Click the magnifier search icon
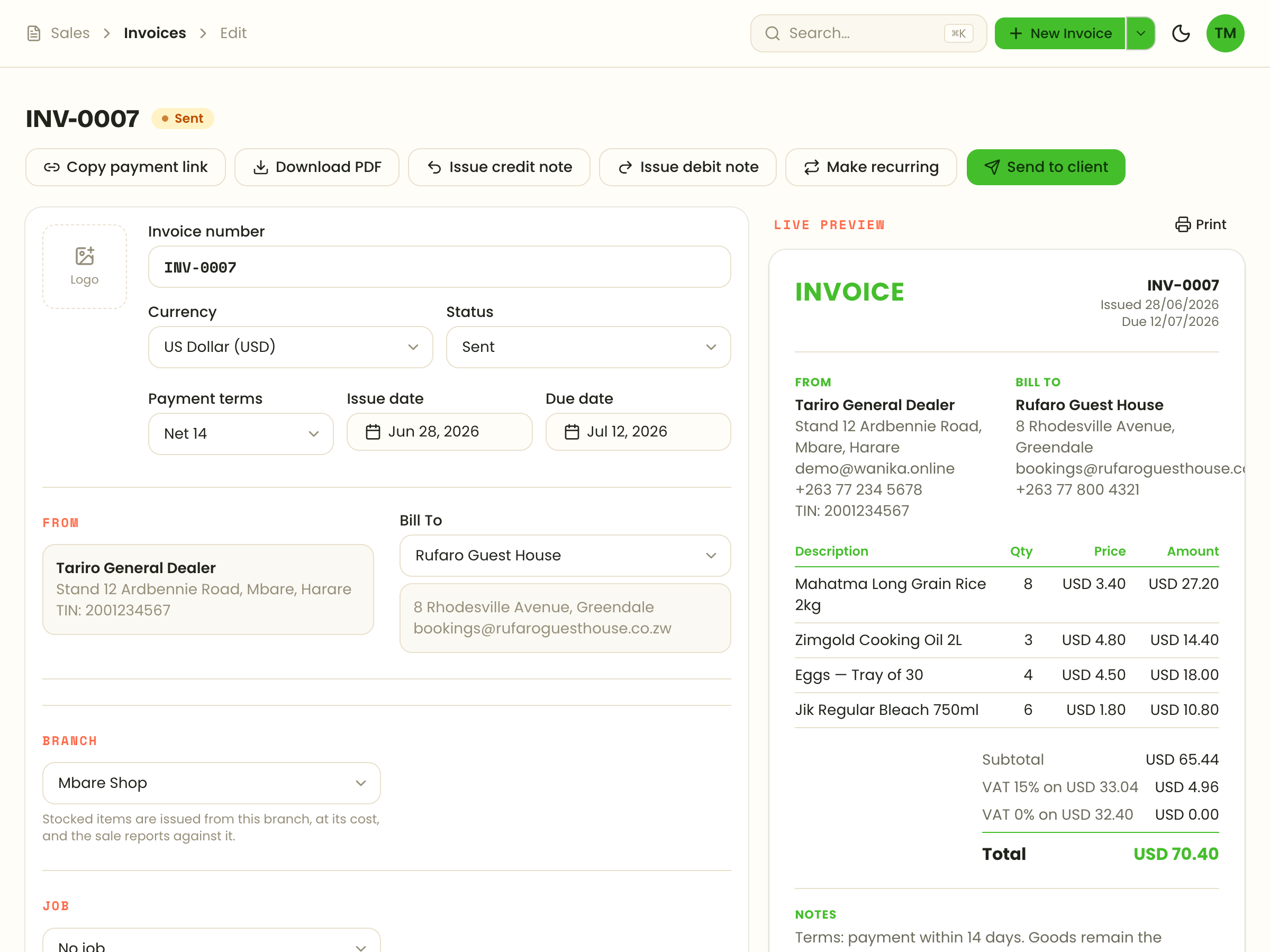Viewport: 1270px width, 952px height. tap(772, 33)
